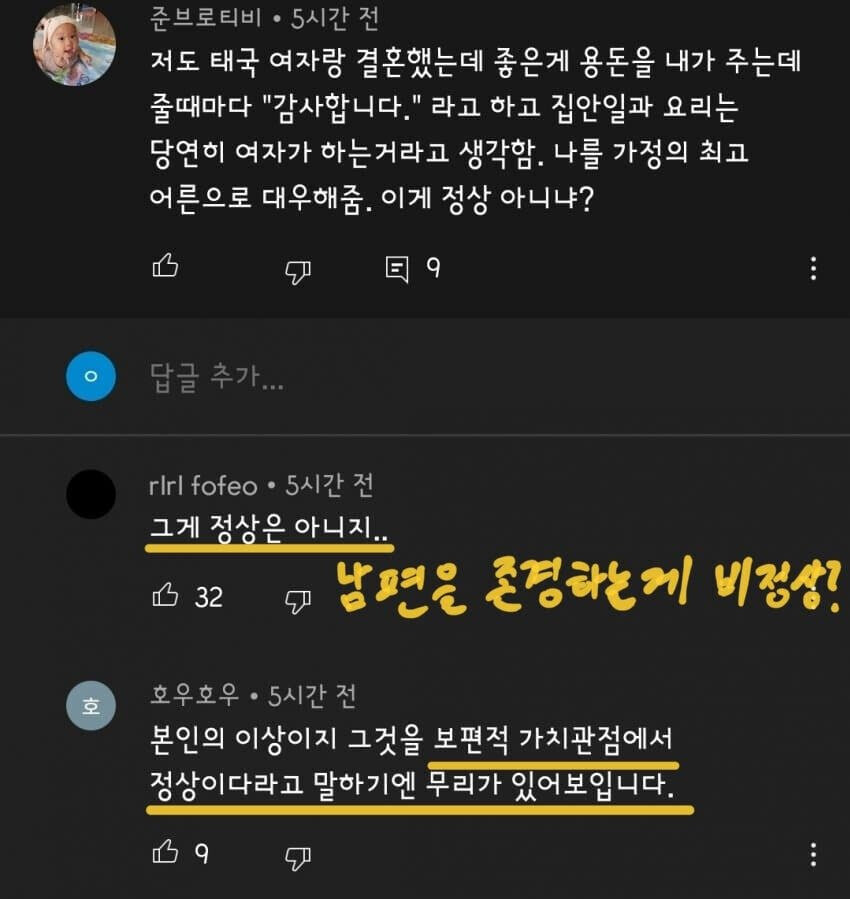Visit rlrl fofeo username link
The width and height of the screenshot is (850, 899).
coord(203,486)
